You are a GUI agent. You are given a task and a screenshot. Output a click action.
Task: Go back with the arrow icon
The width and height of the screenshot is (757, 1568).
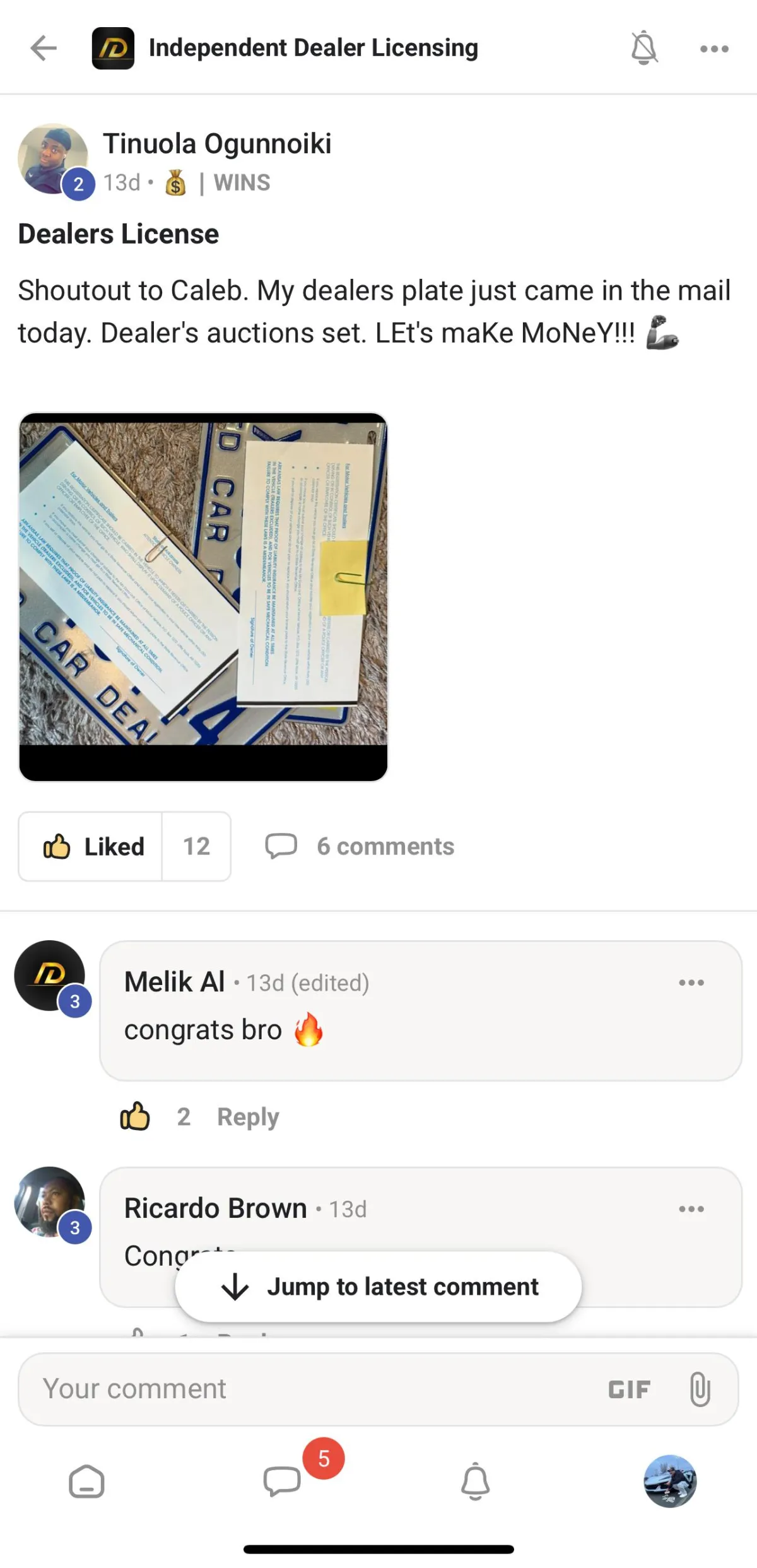pyautogui.click(x=44, y=48)
